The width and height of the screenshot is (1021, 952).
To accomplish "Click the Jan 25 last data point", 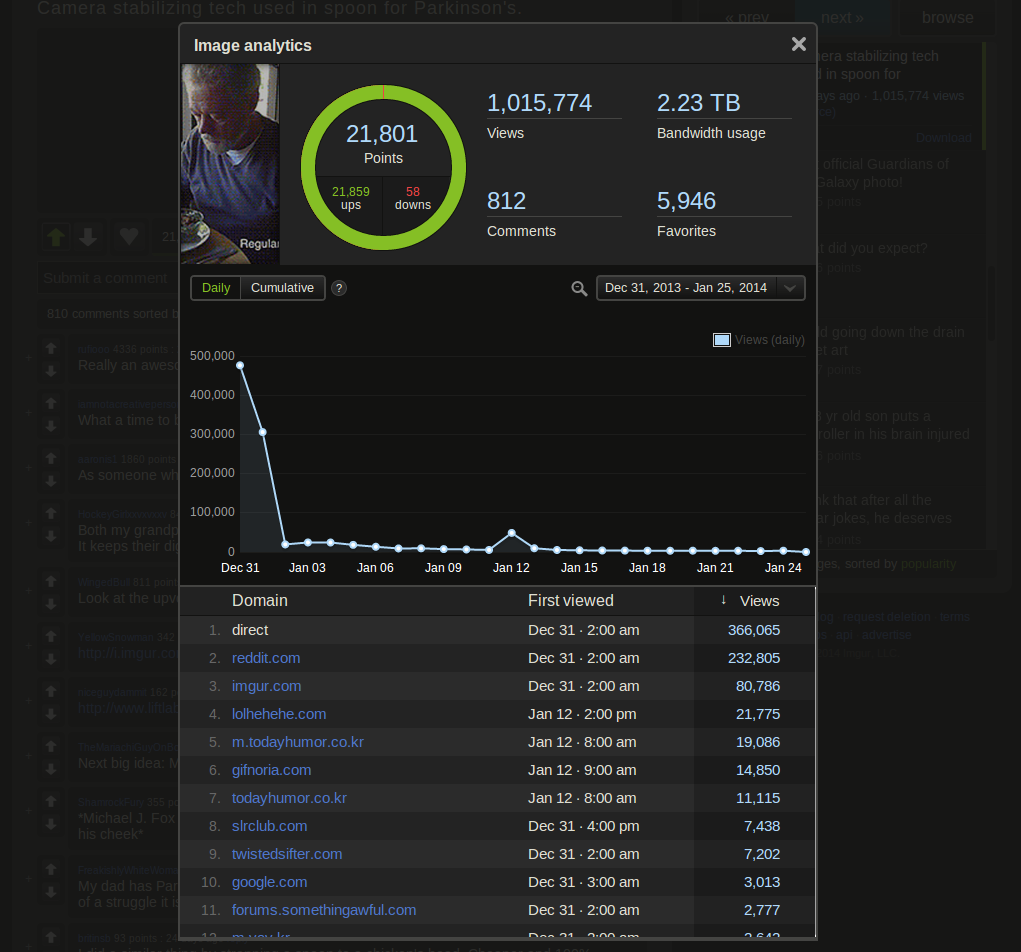I will 806,552.
